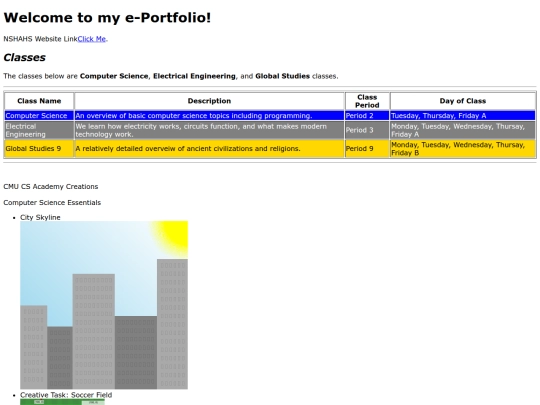Click the 'City Skyline' list item label
The height and width of the screenshot is (405, 540).
coord(40,217)
